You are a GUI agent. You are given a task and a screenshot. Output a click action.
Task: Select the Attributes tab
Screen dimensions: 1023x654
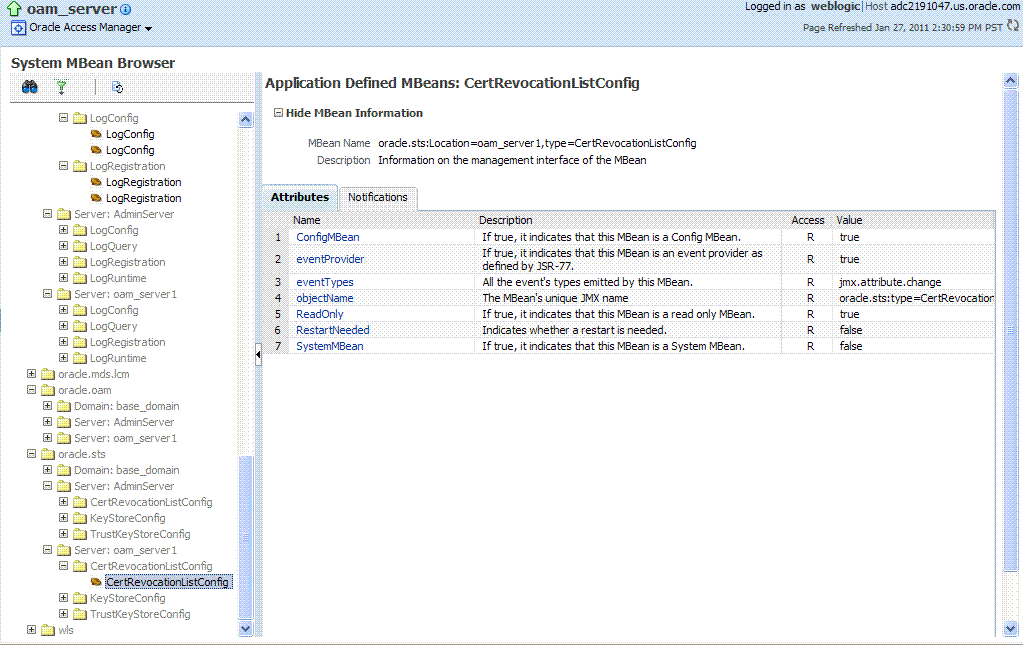[300, 197]
